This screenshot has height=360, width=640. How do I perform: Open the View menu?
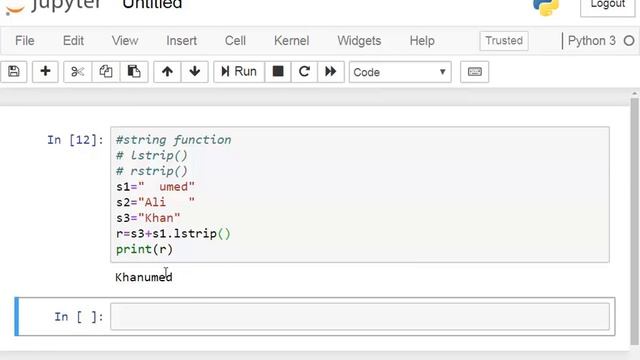click(125, 41)
